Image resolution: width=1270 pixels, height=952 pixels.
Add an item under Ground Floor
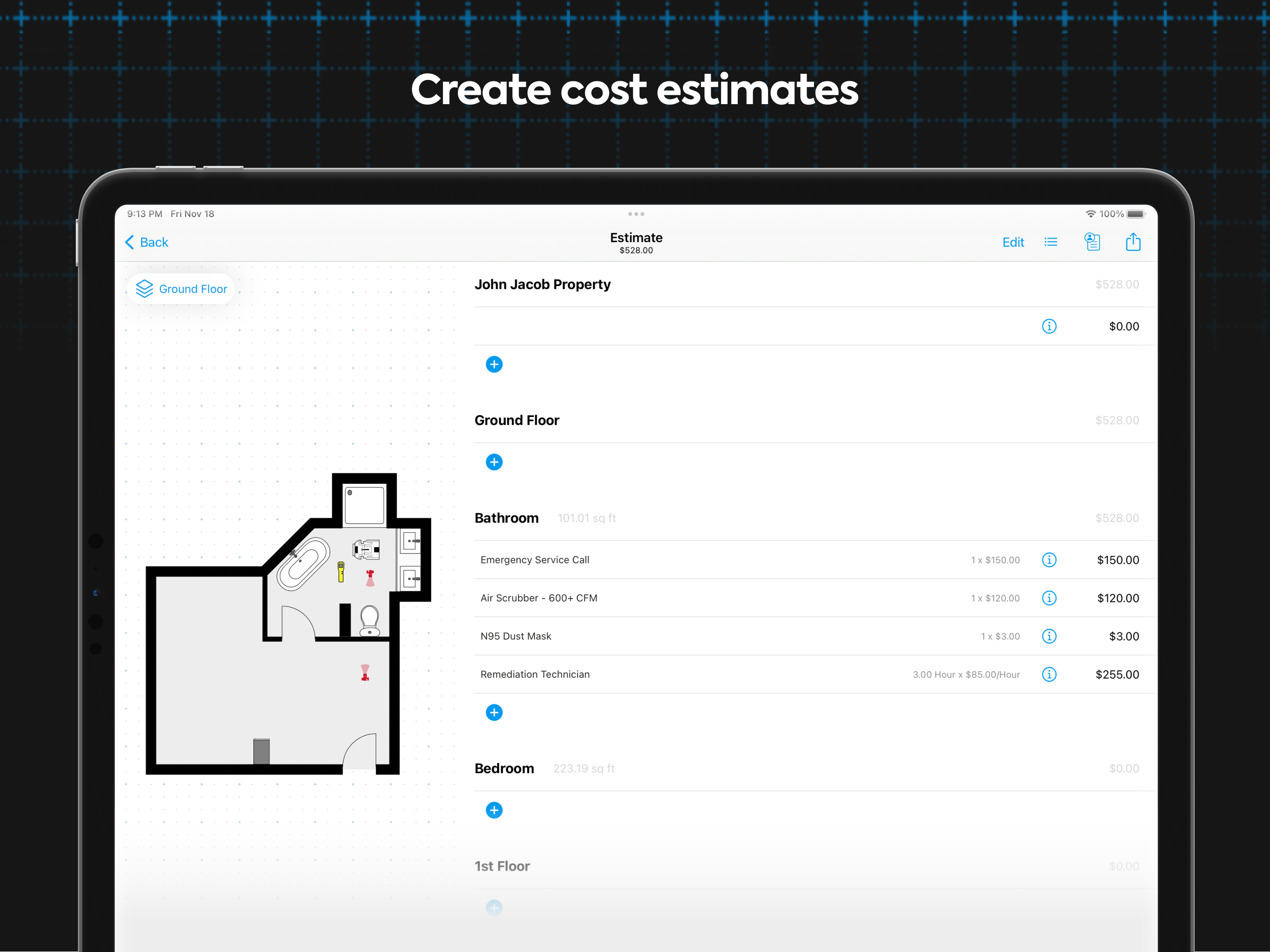(x=494, y=462)
